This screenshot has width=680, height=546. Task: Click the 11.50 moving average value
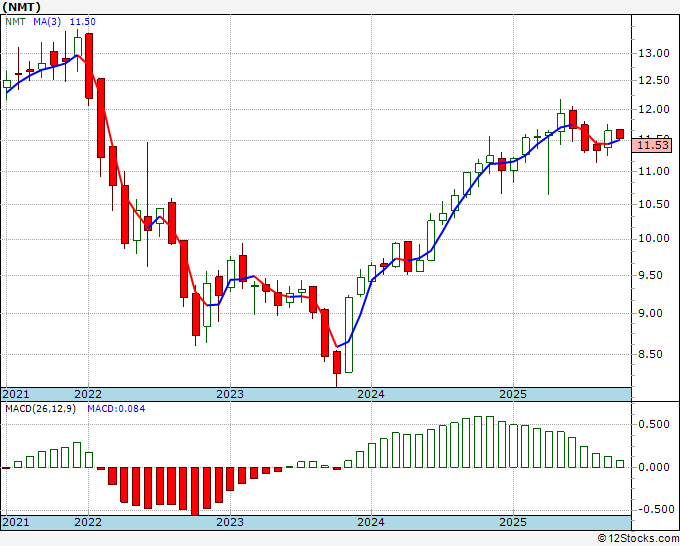[x=82, y=22]
